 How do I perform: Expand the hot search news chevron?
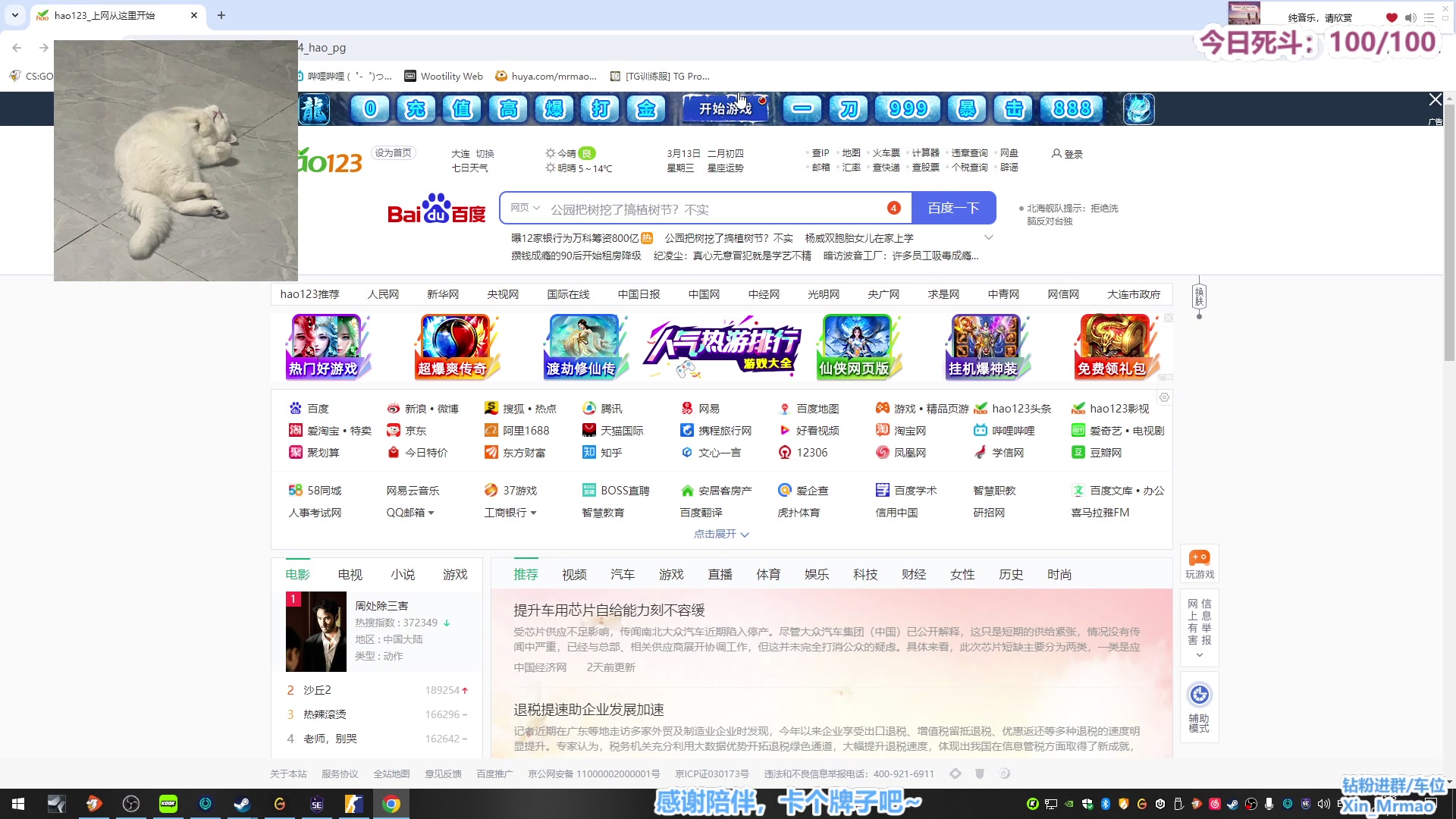[x=988, y=238]
